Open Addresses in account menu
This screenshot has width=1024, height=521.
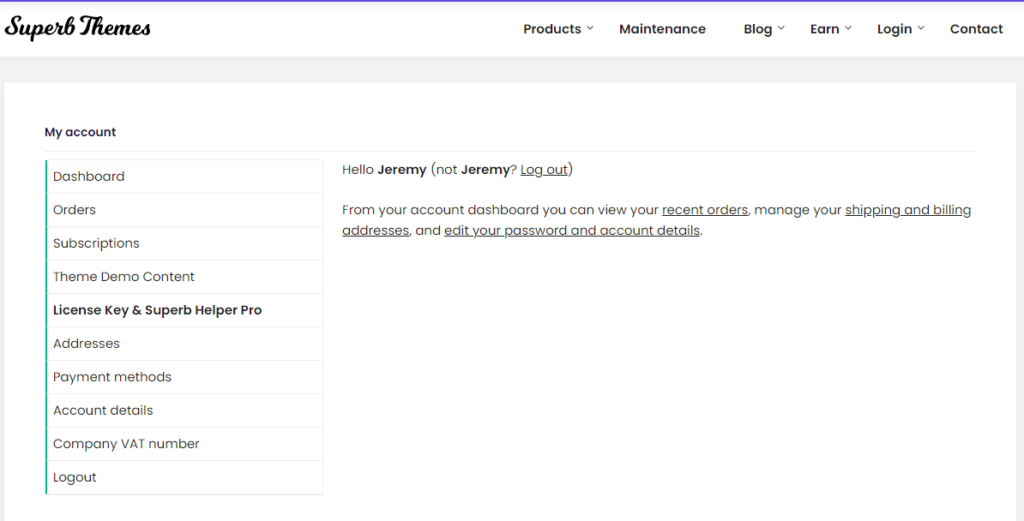pyautogui.click(x=185, y=343)
